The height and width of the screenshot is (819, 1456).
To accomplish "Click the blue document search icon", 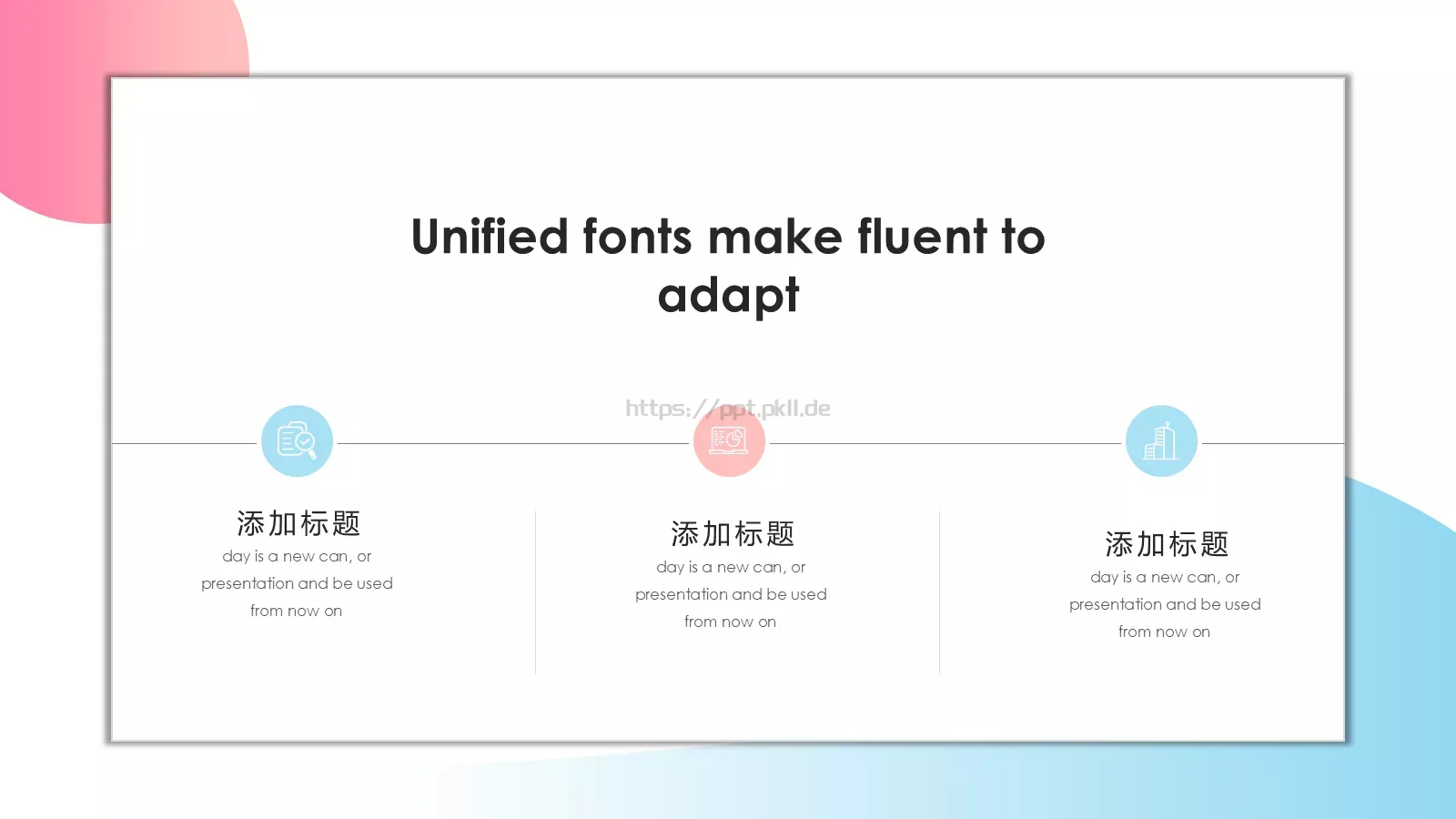I will 297,441.
